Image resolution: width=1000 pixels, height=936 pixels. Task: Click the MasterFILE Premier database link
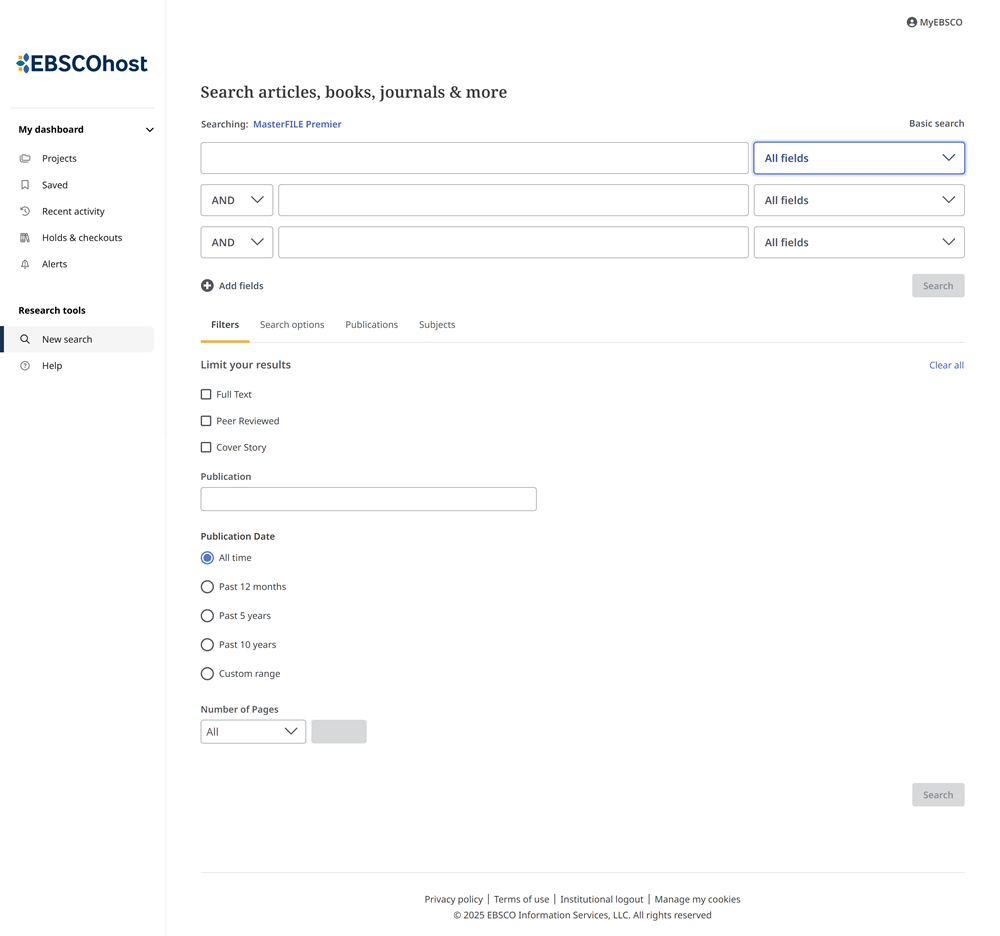297,124
